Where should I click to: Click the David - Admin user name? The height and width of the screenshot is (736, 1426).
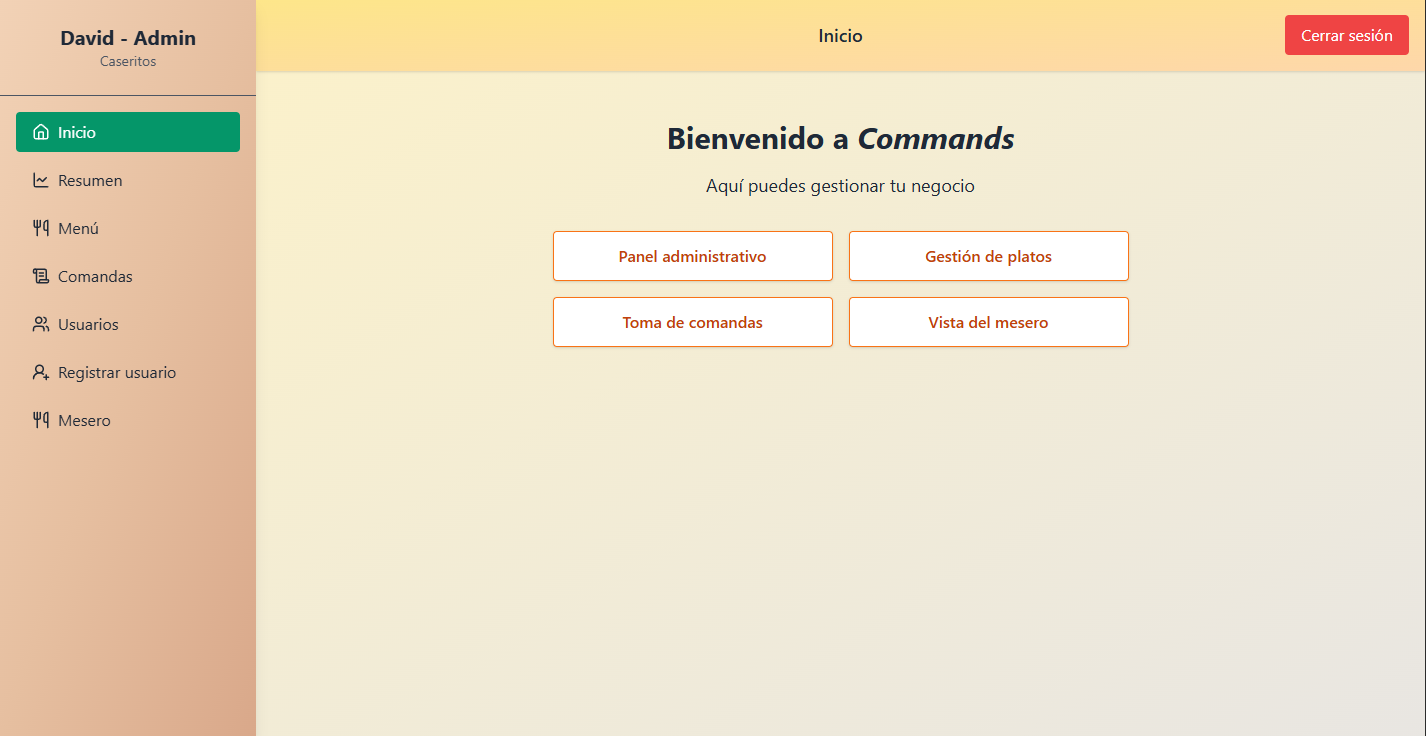(128, 38)
